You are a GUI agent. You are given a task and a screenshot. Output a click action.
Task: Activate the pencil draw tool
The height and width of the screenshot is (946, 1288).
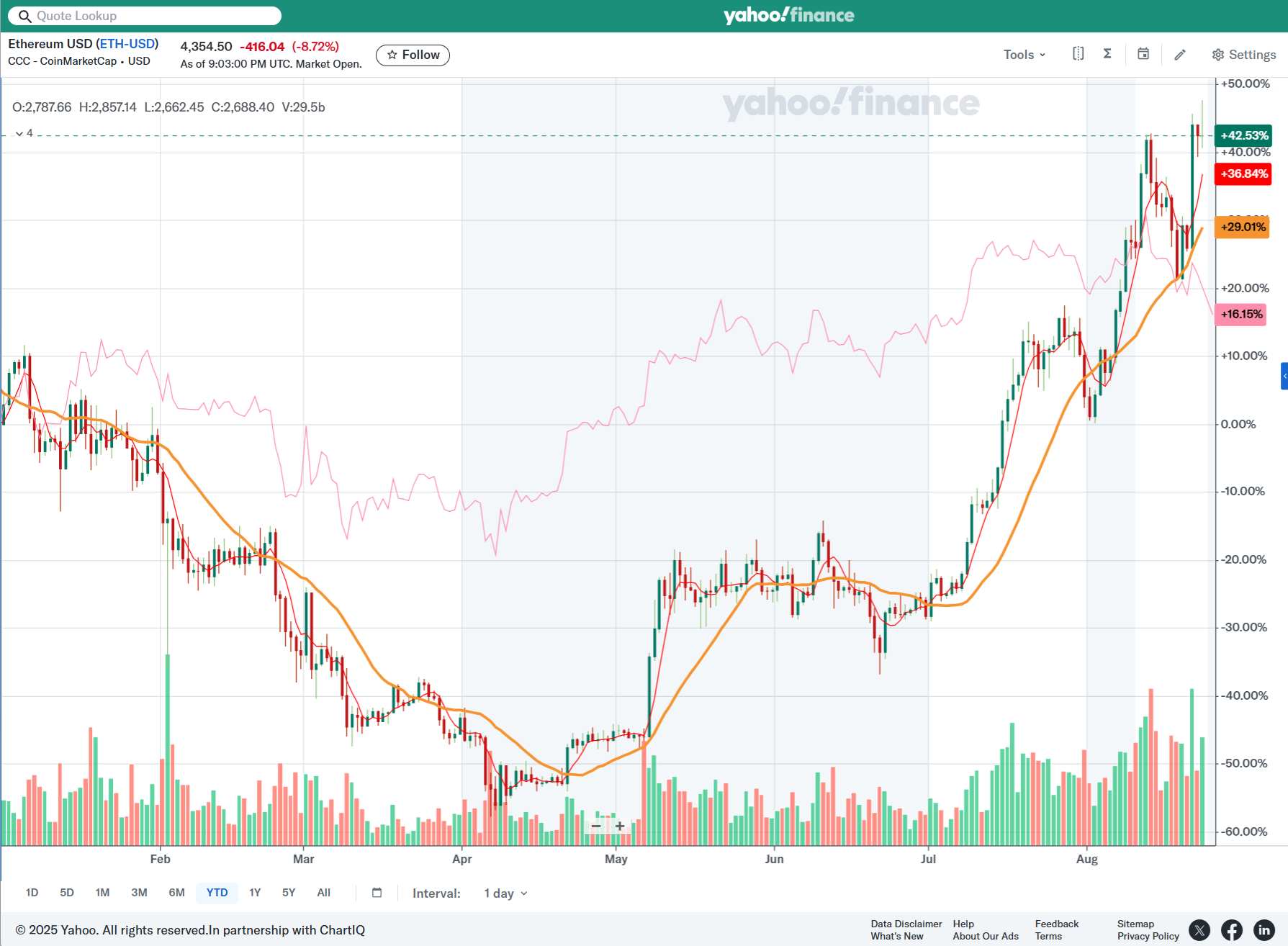[1180, 55]
